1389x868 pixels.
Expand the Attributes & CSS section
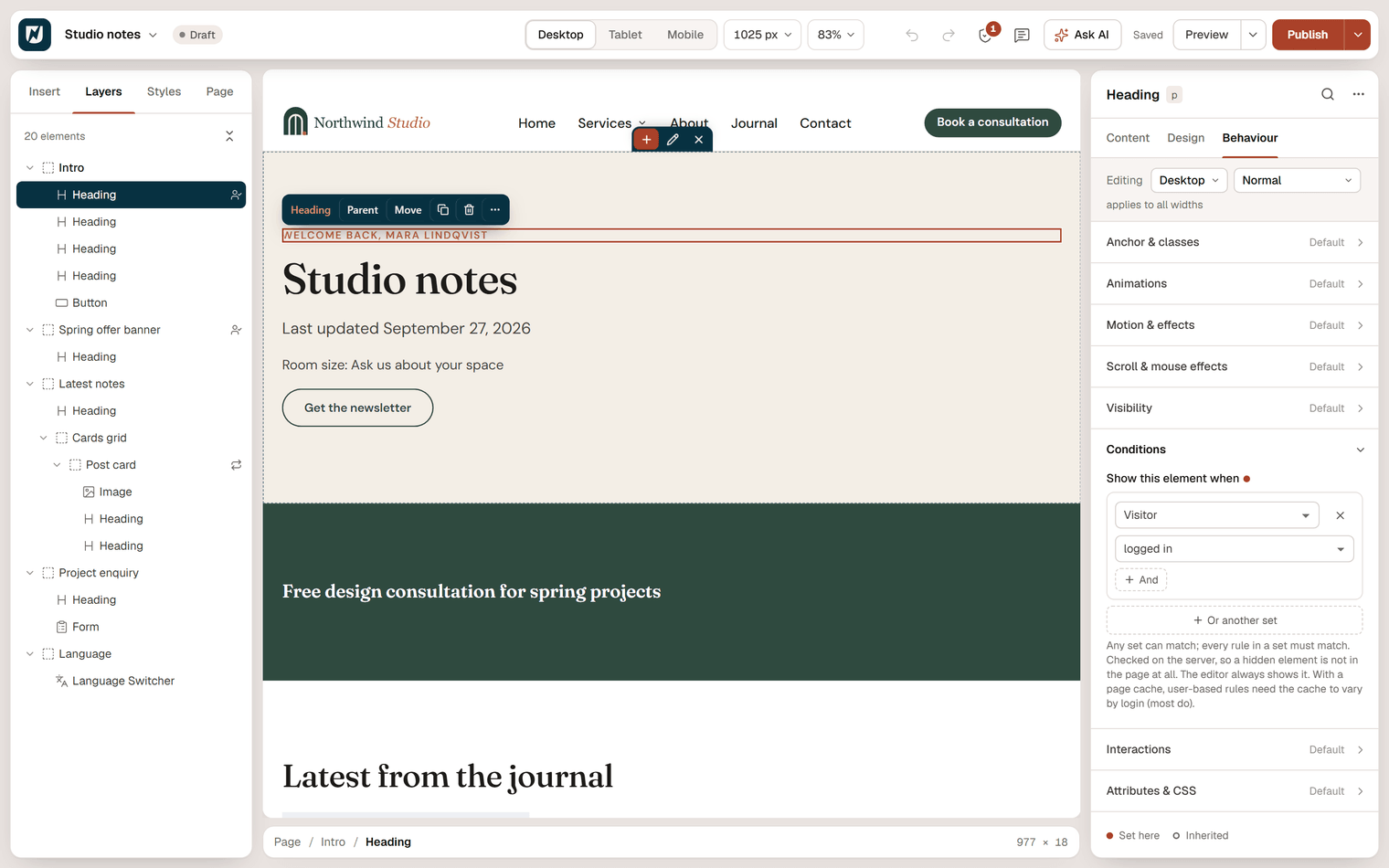(1235, 791)
